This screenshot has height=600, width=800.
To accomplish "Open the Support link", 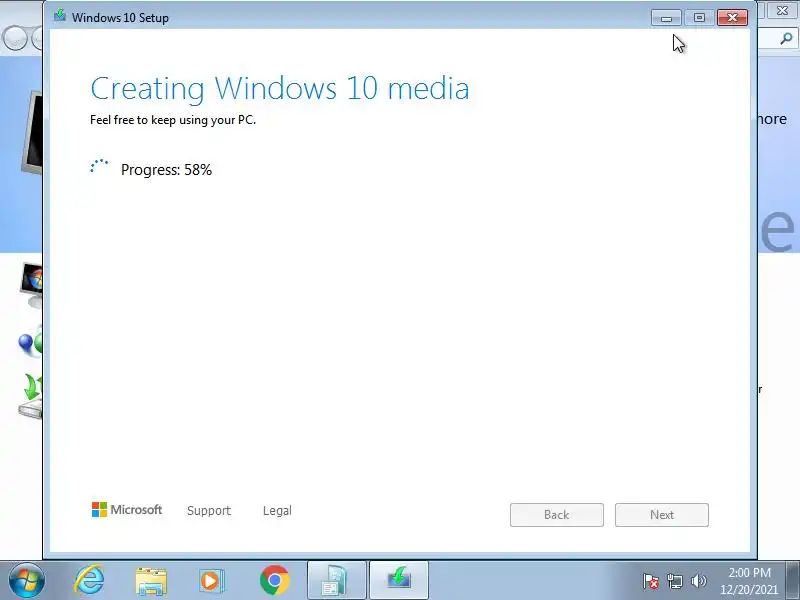I will tap(209, 511).
